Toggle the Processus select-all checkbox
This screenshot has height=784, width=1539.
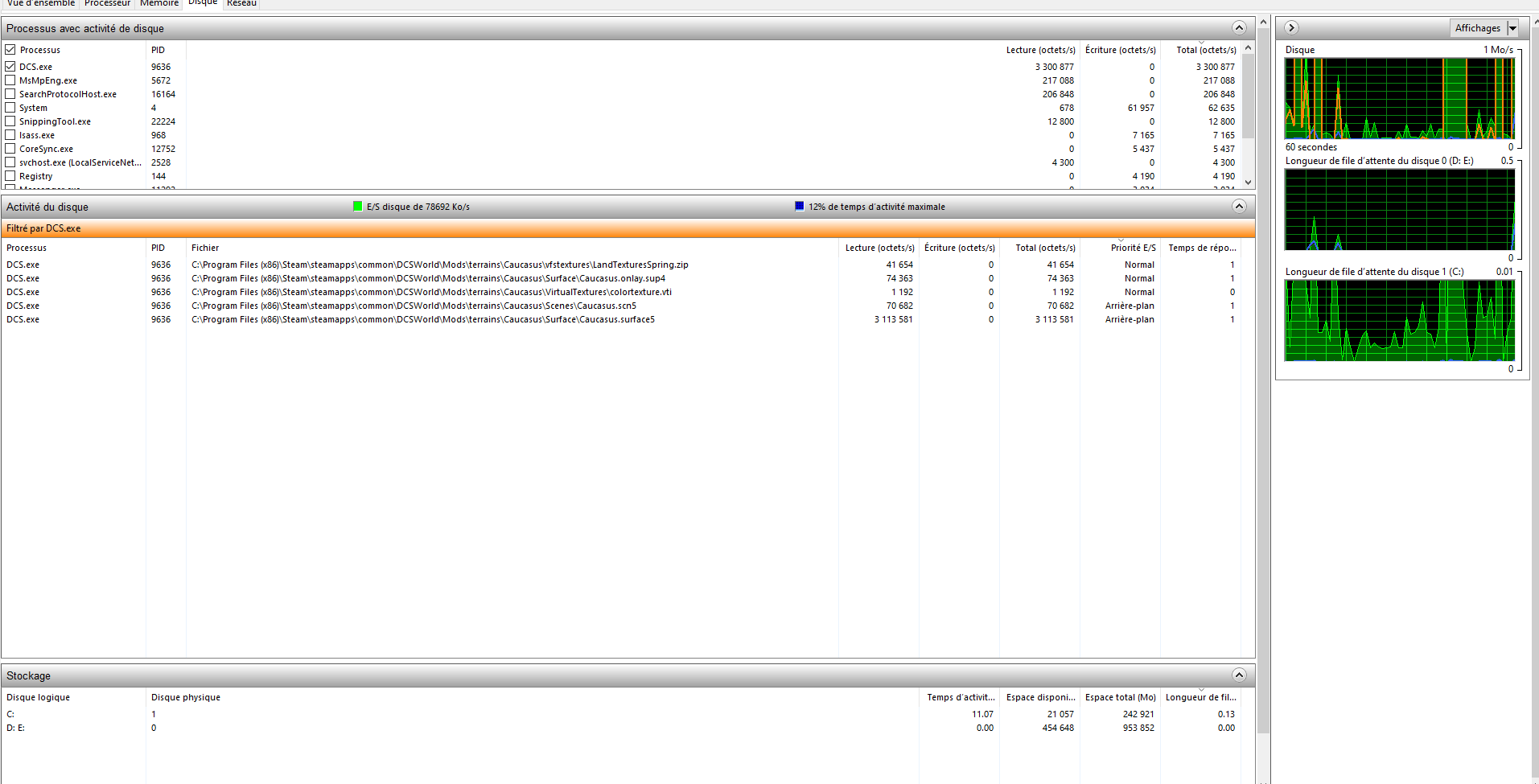click(10, 50)
